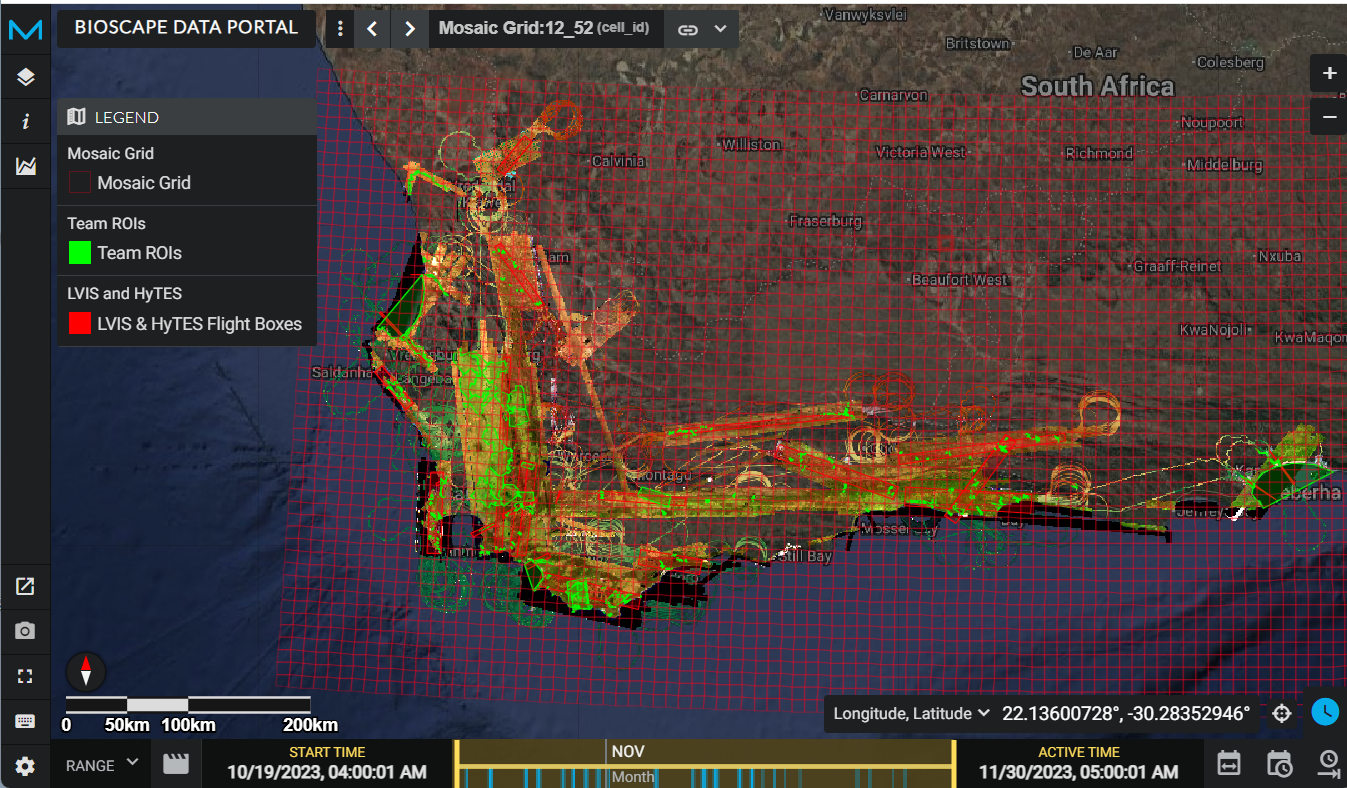Zoom in on the map

point(1329,74)
